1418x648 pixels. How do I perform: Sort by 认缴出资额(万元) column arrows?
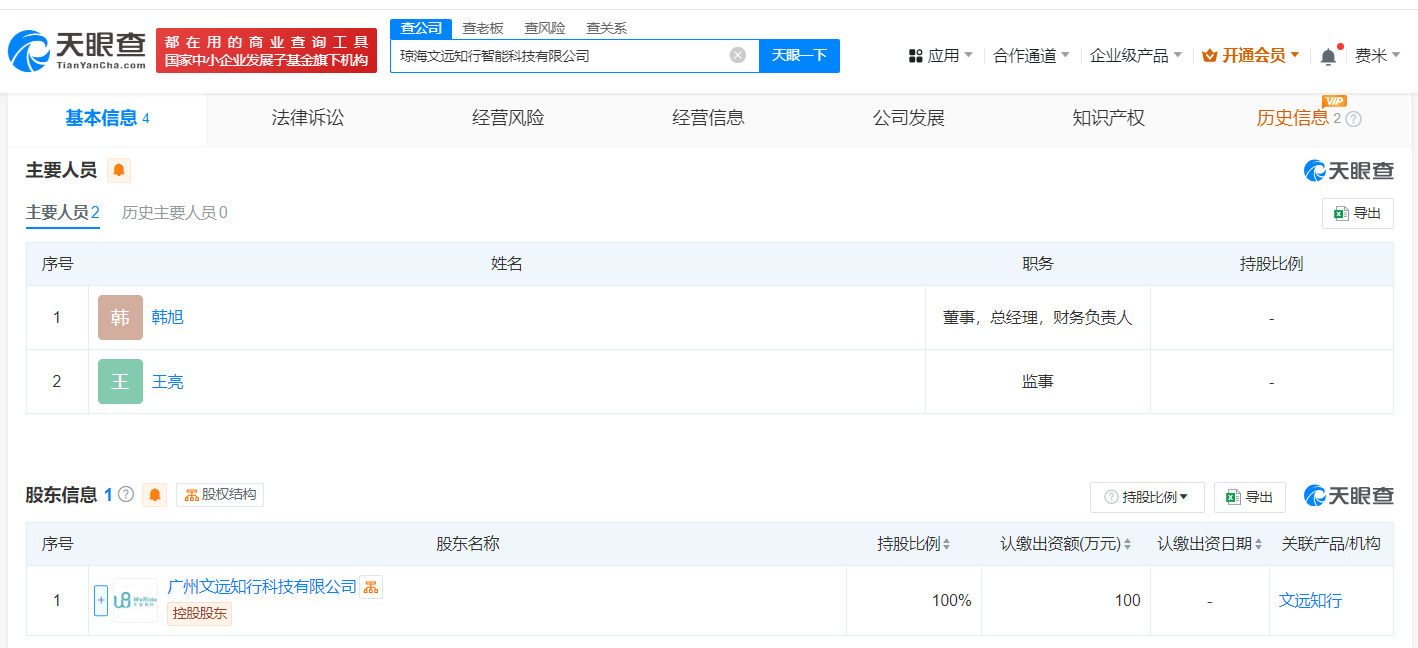[x=1128, y=544]
